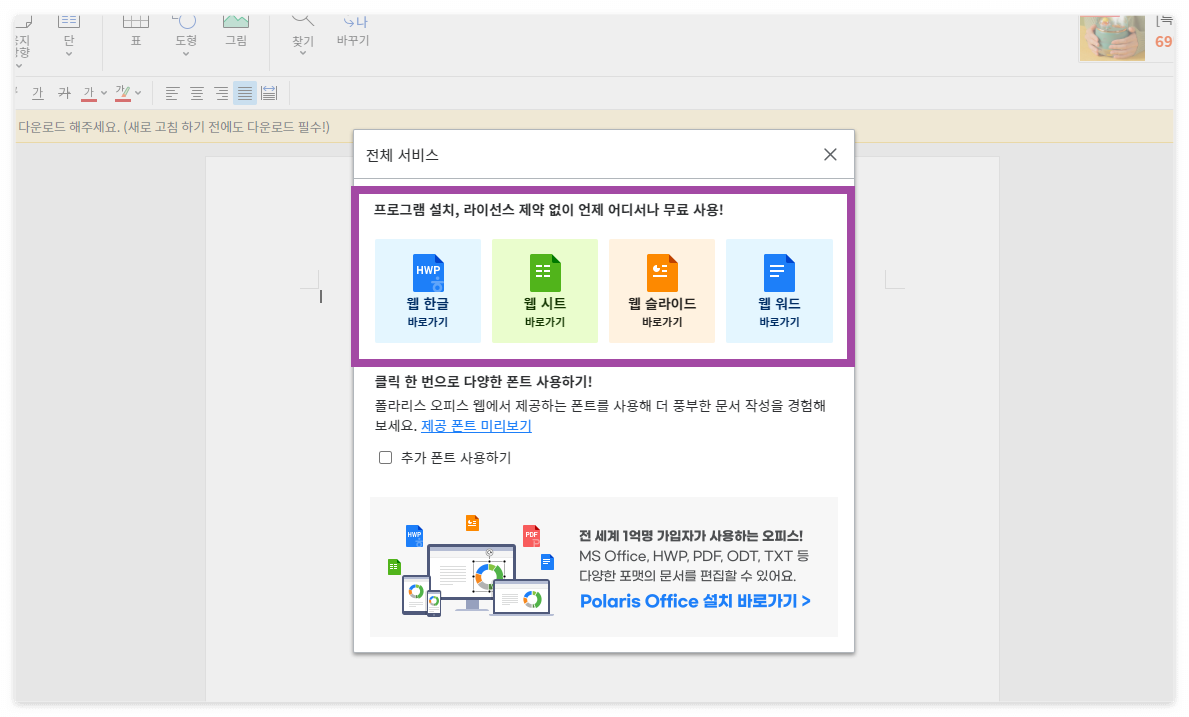Viewport: 1189px width, 717px height.
Task: Expand the 도형 dropdown arrow
Action: [x=186, y=54]
